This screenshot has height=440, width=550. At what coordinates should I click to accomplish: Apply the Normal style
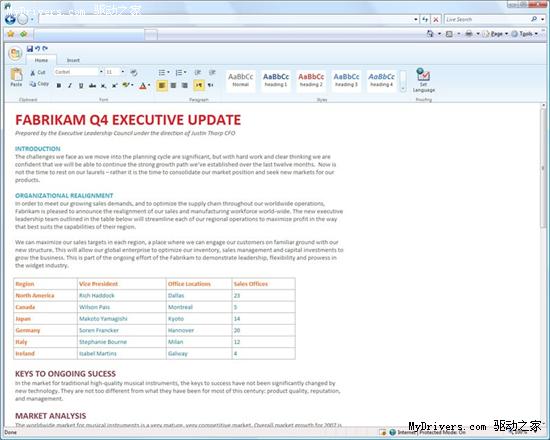(241, 81)
